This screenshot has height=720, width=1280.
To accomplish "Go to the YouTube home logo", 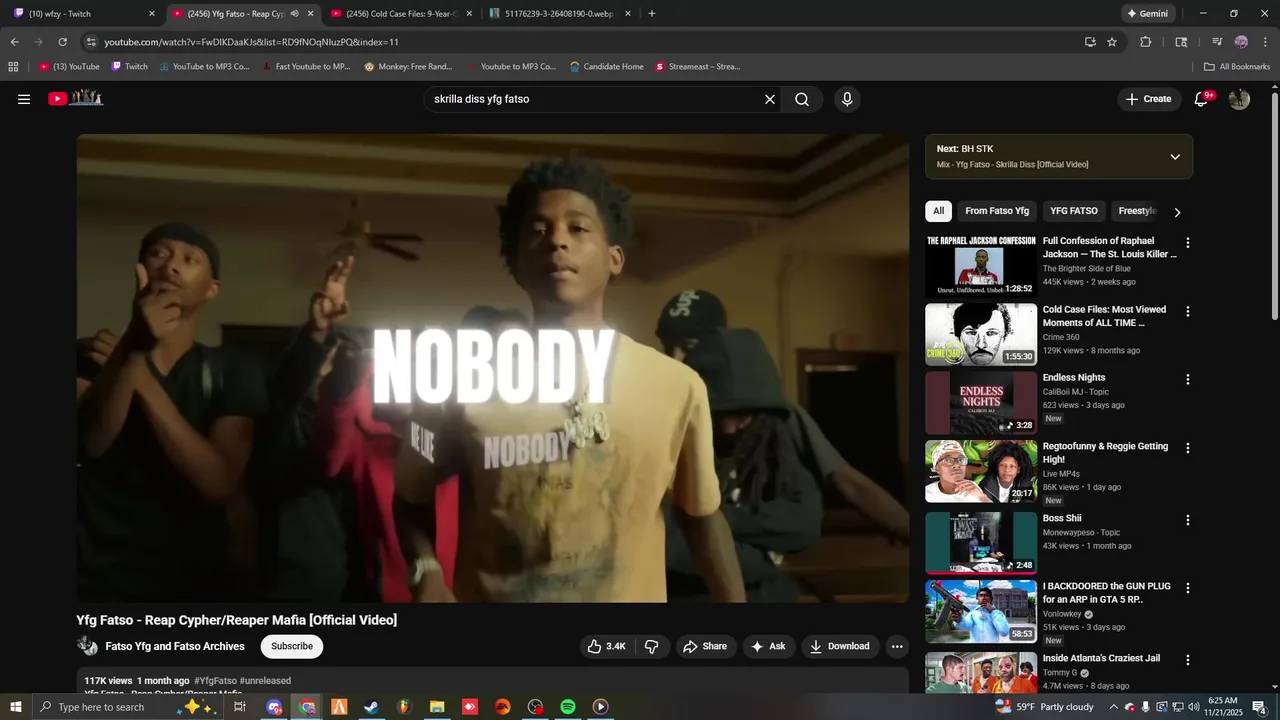I will 76,98.
